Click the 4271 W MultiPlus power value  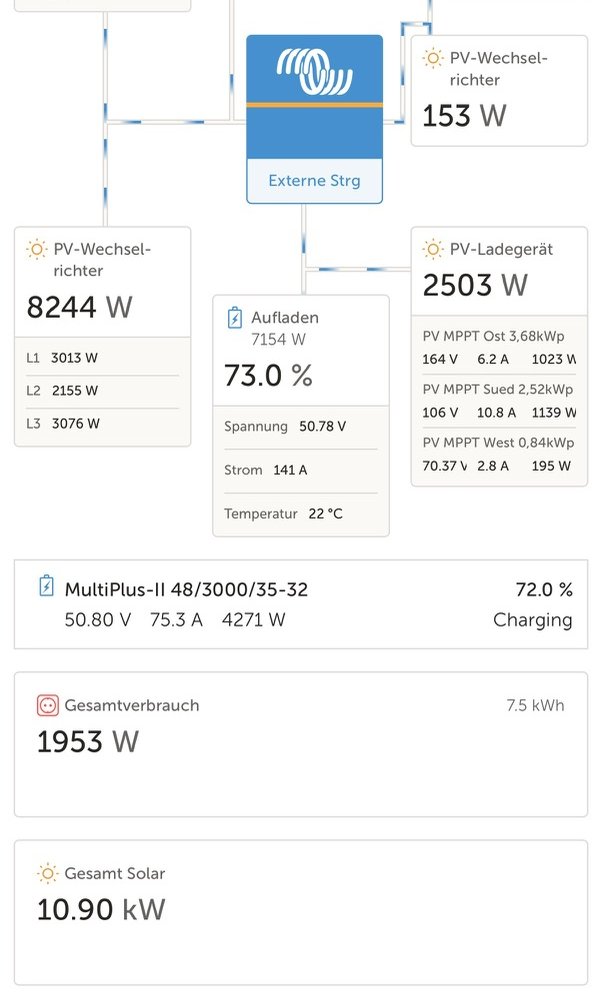pyautogui.click(x=253, y=619)
